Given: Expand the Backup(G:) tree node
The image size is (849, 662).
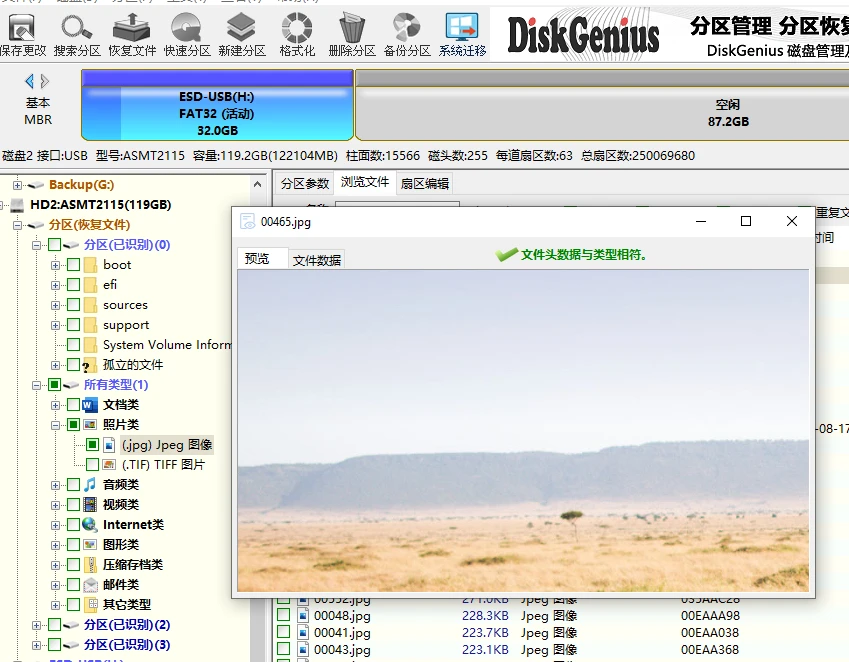Looking at the screenshot, I should pyautogui.click(x=17, y=185).
